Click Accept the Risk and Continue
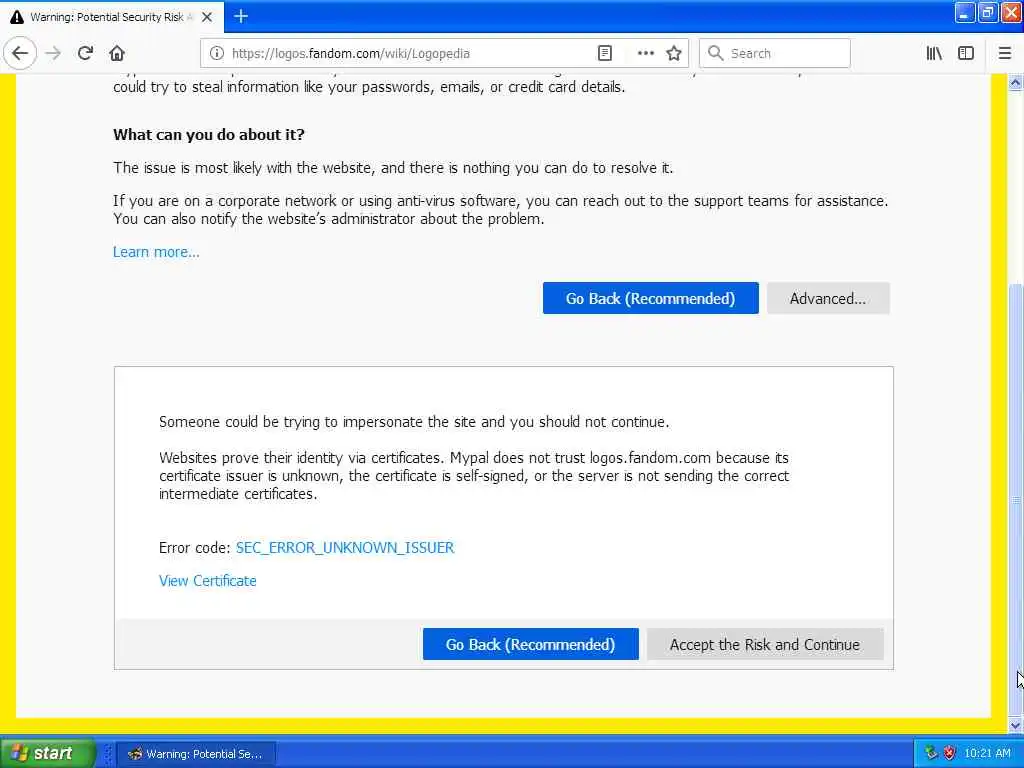Image resolution: width=1024 pixels, height=768 pixels. [x=765, y=645]
